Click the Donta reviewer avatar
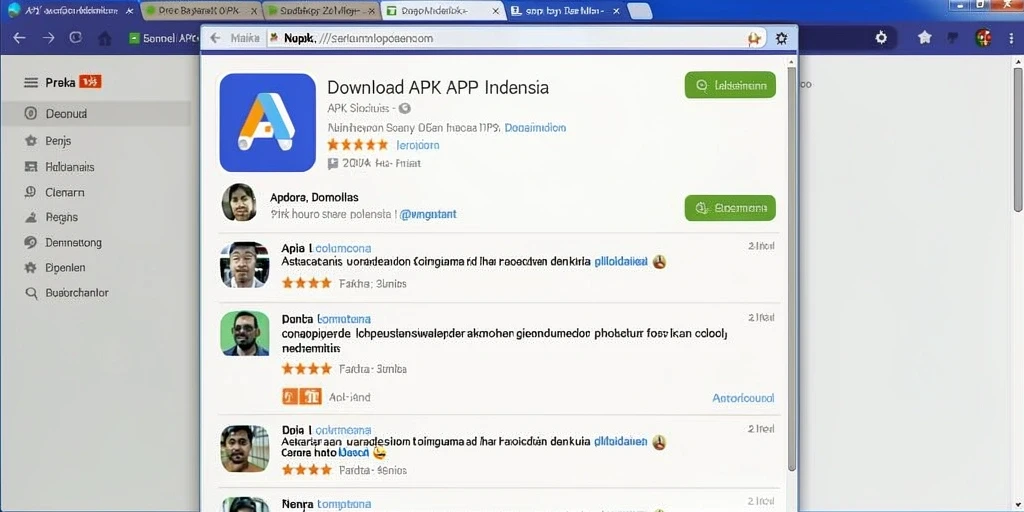Image resolution: width=1024 pixels, height=512 pixels. click(244, 333)
